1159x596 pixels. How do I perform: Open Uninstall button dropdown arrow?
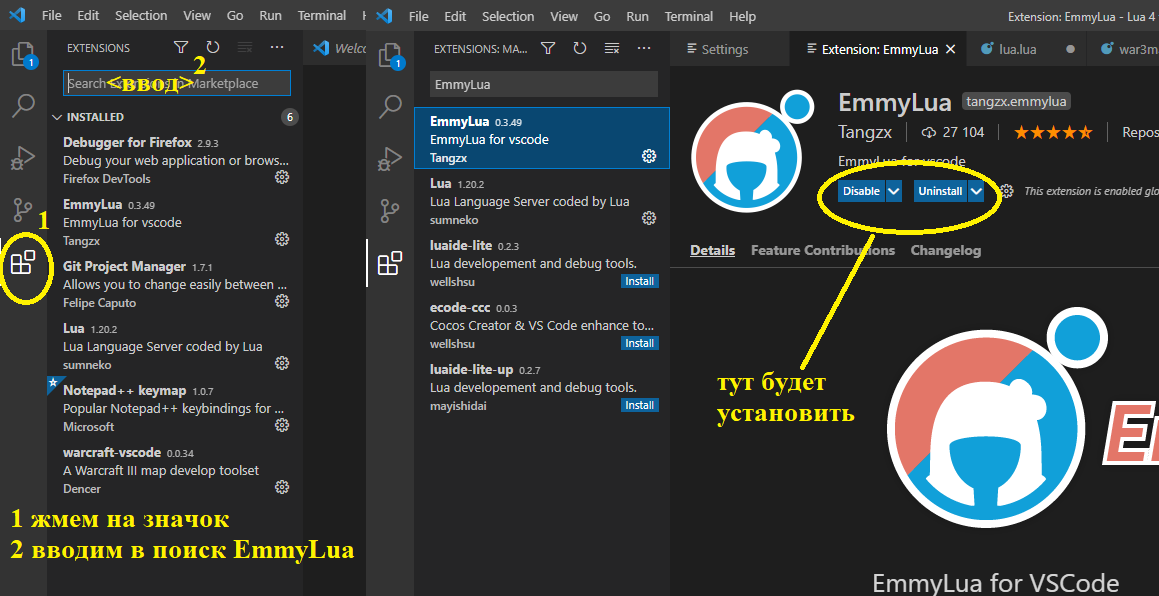tap(976, 191)
